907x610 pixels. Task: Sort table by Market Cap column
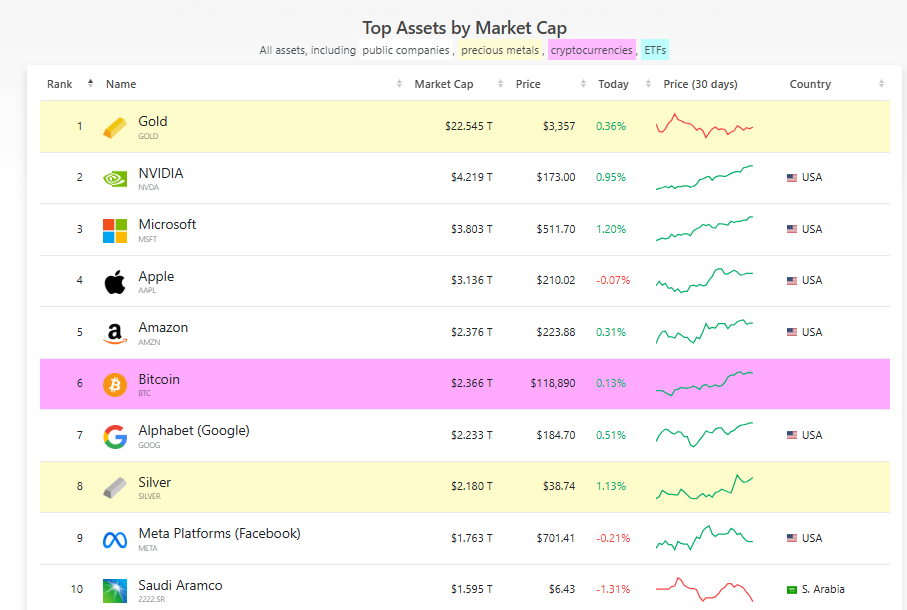pyautogui.click(x=444, y=84)
